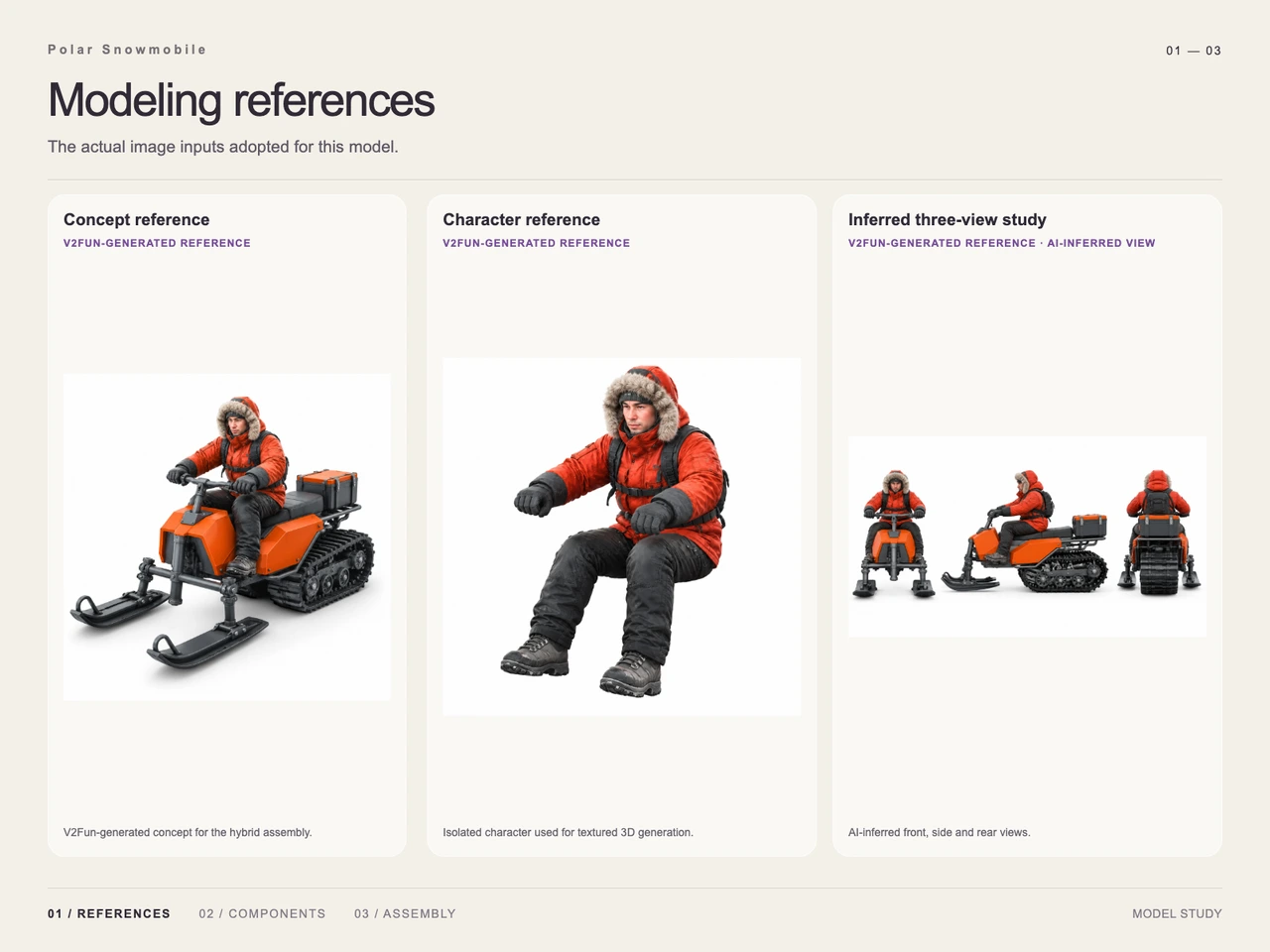Click the 'Concept reference' card title

point(137,220)
